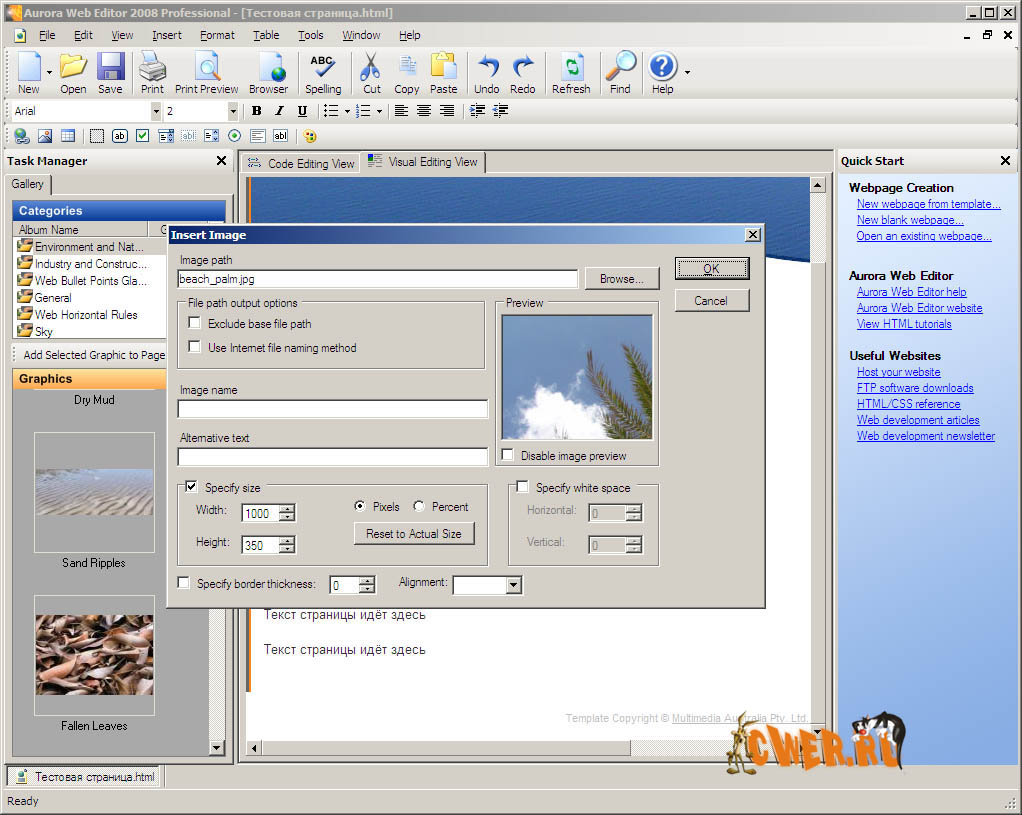Viewport: 1022px width, 815px height.
Task: Click the Refresh toolbar icon
Action: pos(571,72)
